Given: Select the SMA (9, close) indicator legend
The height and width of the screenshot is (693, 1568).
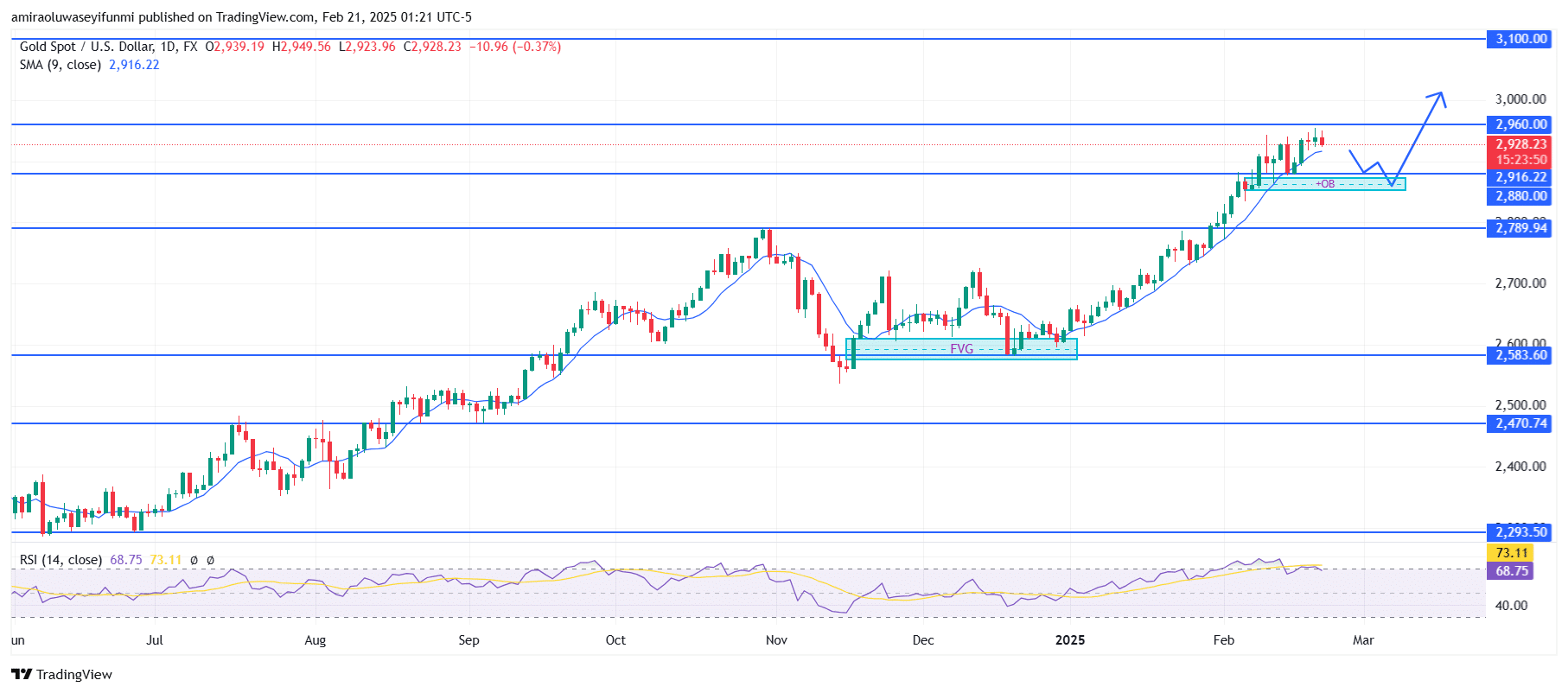Looking at the screenshot, I should coord(61,65).
